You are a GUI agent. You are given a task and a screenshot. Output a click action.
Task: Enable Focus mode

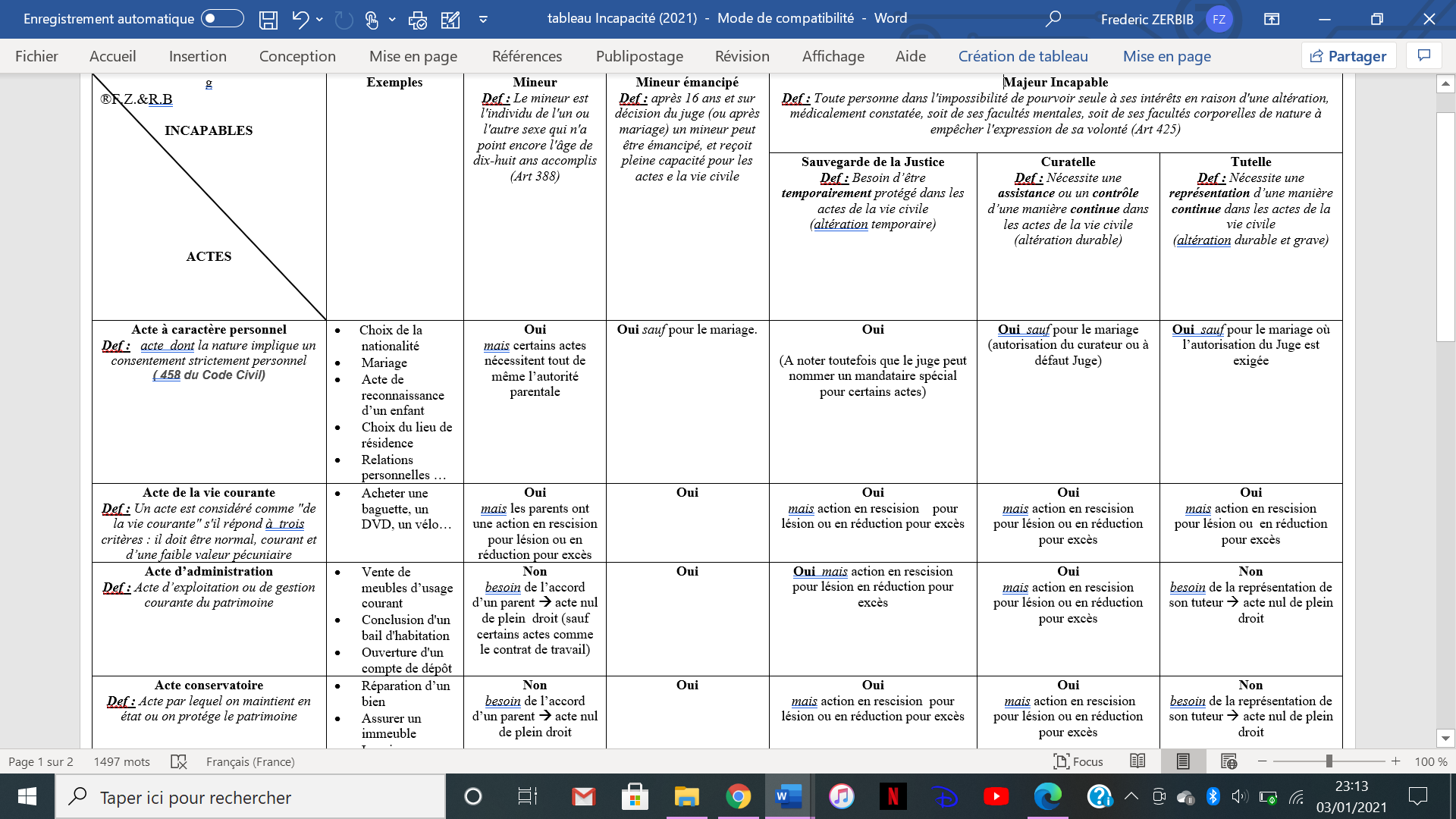[1078, 761]
